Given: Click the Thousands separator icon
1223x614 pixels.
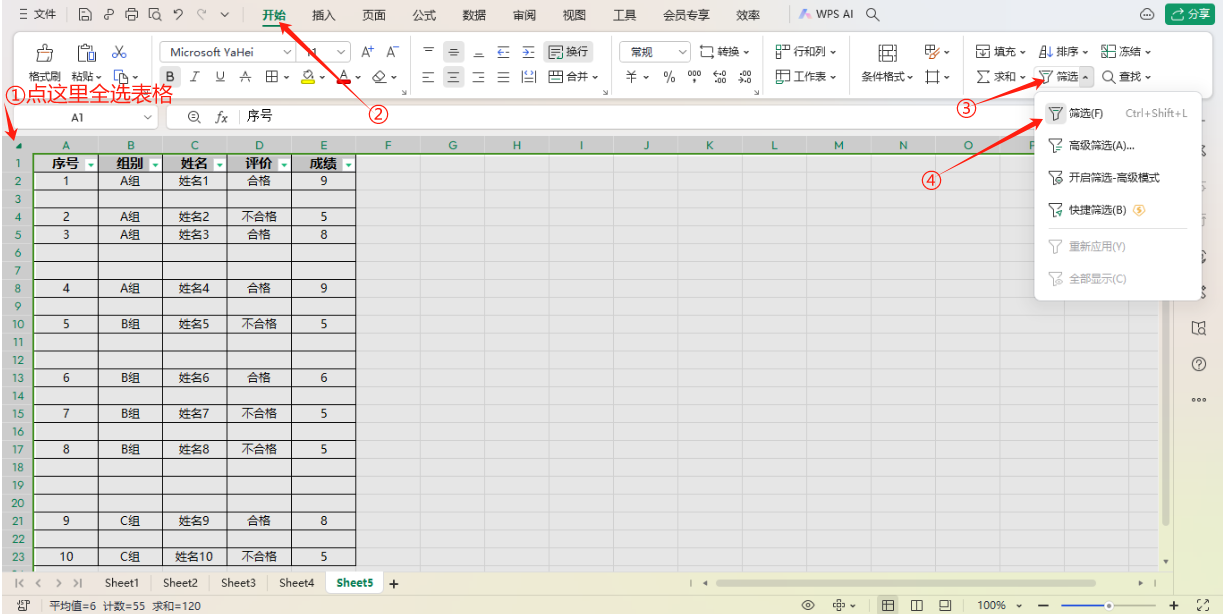Looking at the screenshot, I should [694, 77].
